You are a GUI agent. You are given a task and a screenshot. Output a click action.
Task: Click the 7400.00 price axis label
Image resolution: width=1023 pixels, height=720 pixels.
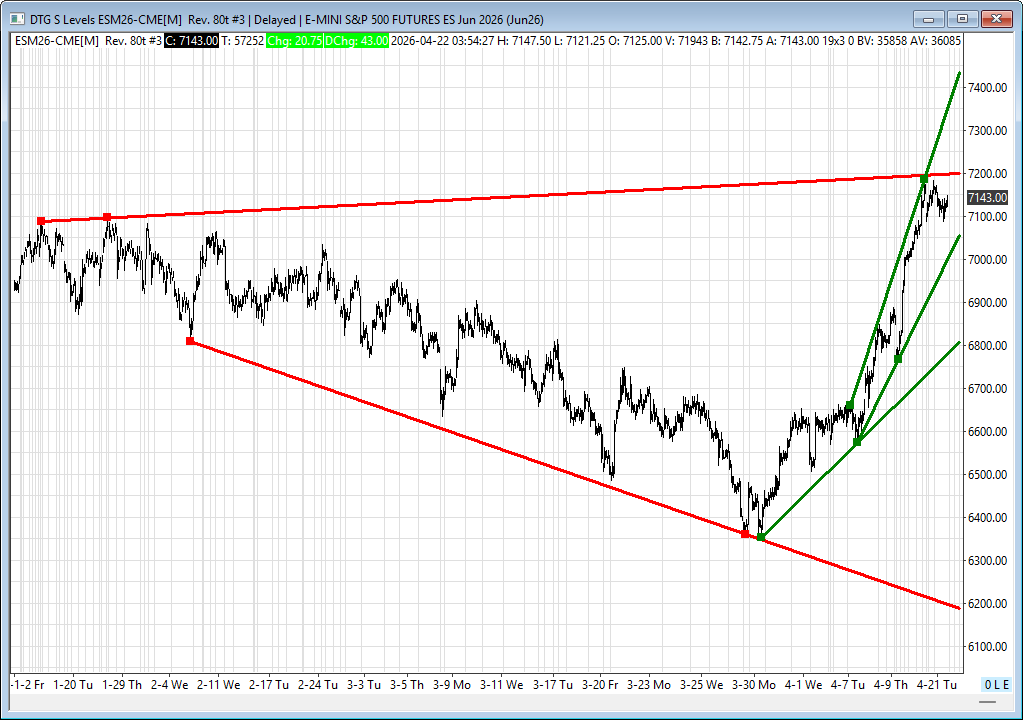[x=986, y=88]
